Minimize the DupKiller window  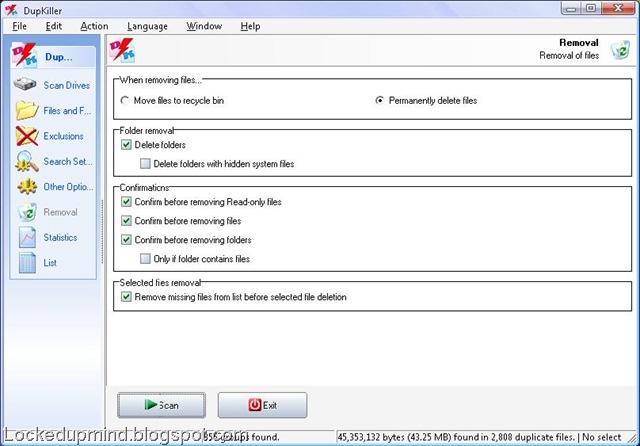click(x=571, y=8)
